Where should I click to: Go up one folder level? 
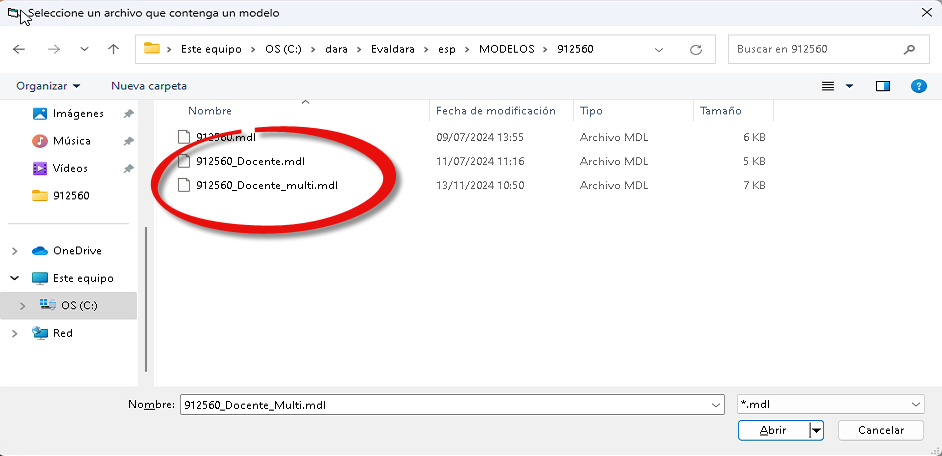(x=114, y=49)
